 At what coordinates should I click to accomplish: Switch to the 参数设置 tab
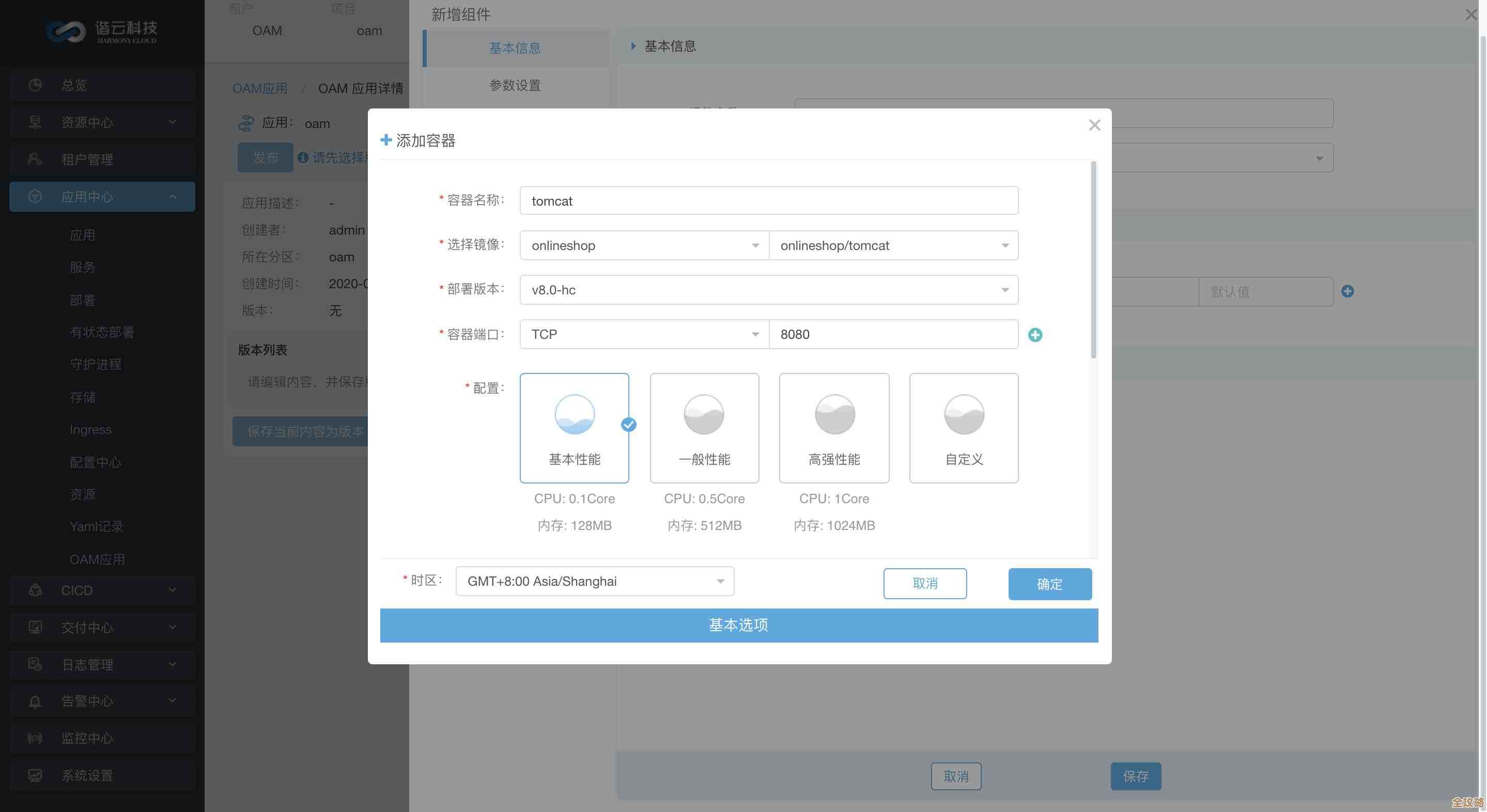514,85
